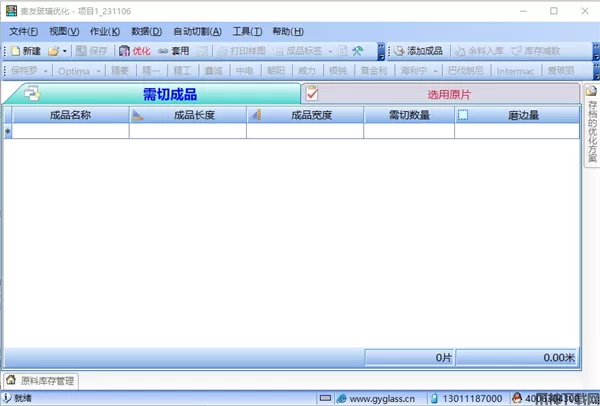Screen dimensions: 600x406
Task: Click empty 需切数量 cell in first row
Action: click(409, 131)
